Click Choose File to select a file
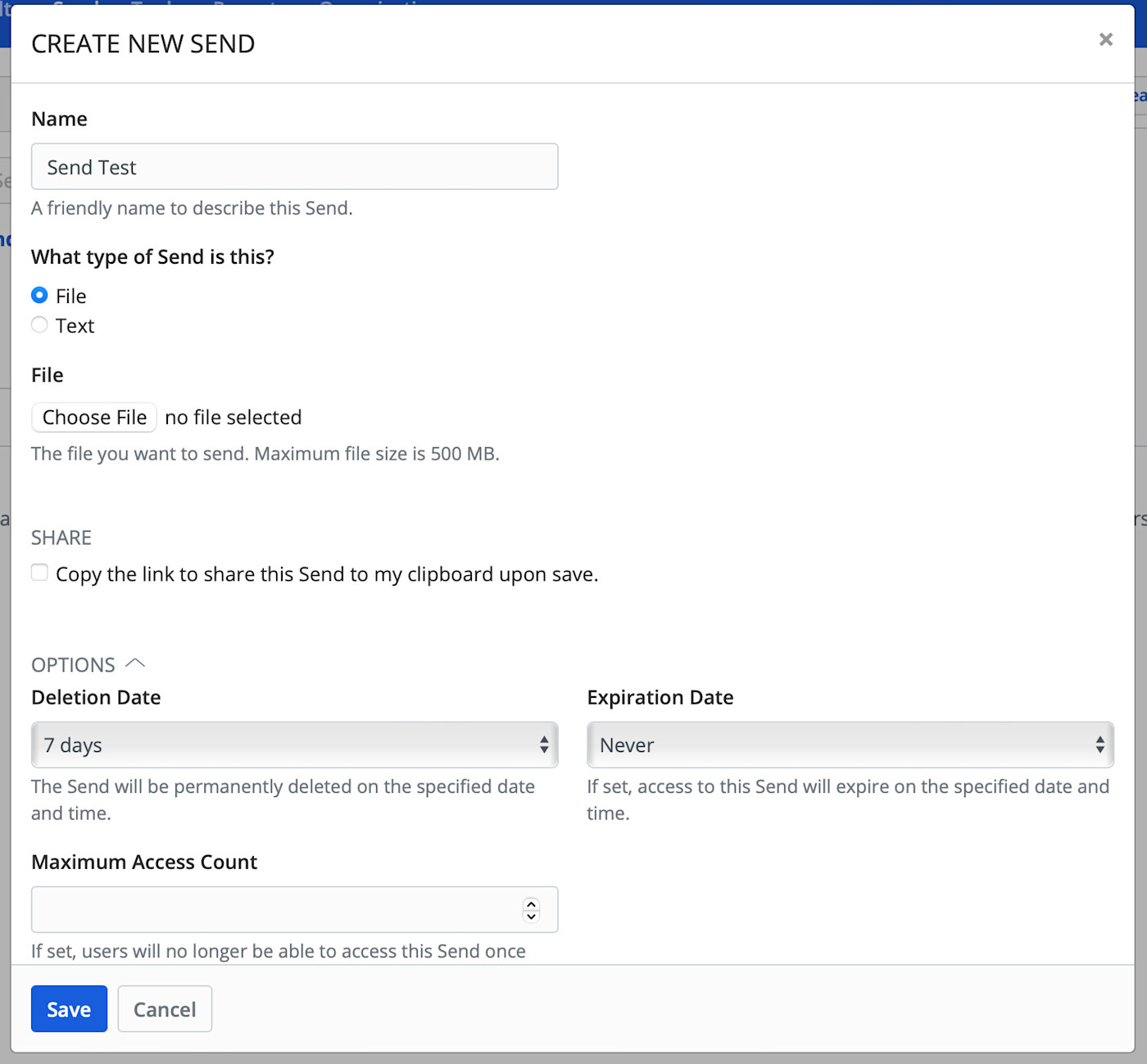The width and height of the screenshot is (1147, 1064). [93, 417]
